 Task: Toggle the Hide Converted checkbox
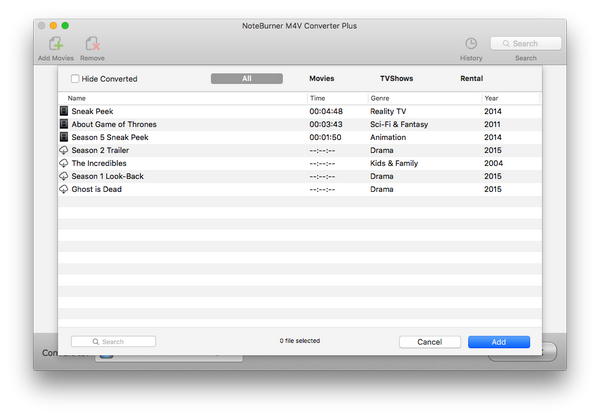(75, 78)
